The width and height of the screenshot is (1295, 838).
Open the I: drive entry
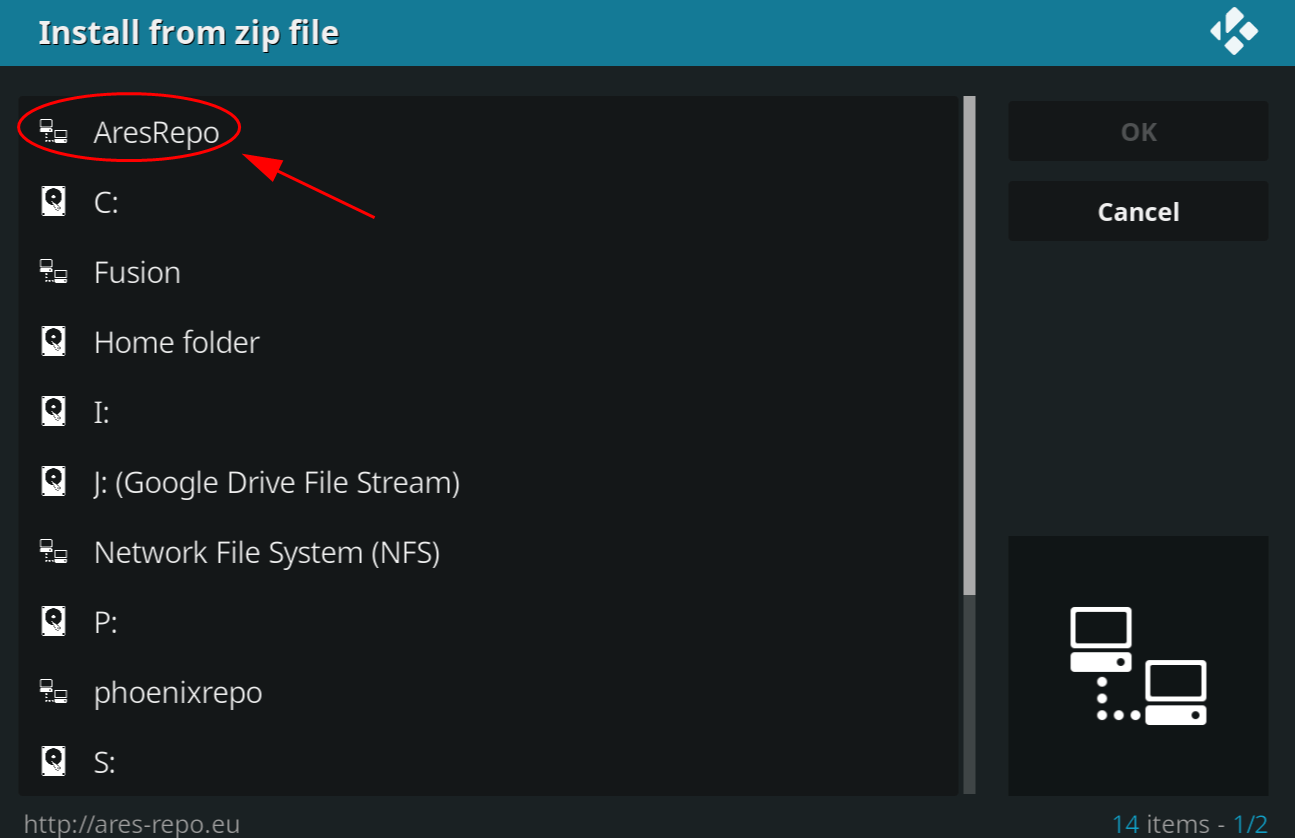pyautogui.click(x=489, y=412)
